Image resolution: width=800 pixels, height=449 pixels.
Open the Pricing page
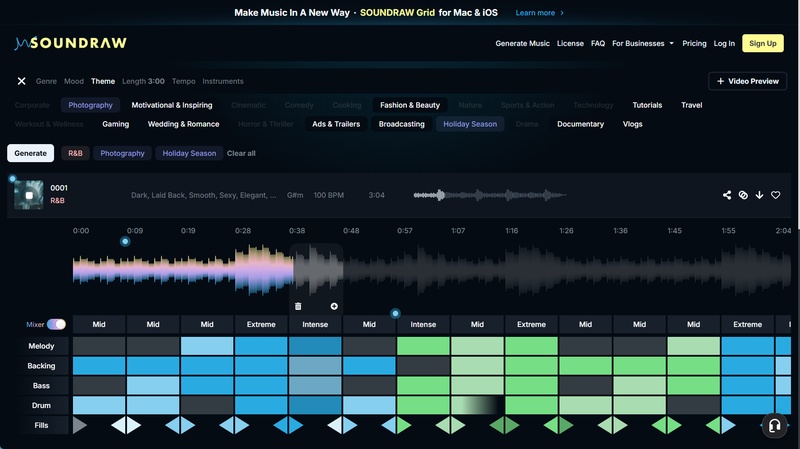click(x=694, y=43)
